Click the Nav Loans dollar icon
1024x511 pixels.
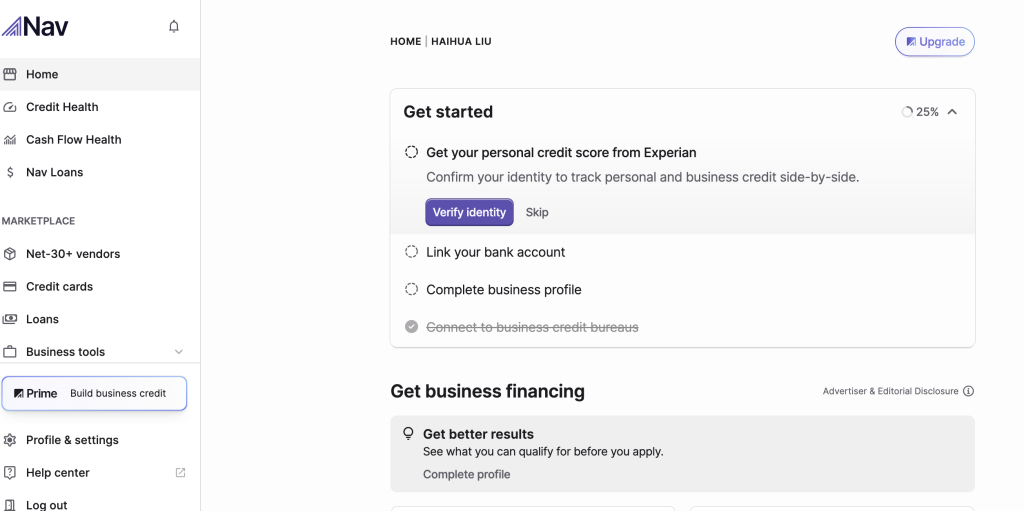coord(10,172)
